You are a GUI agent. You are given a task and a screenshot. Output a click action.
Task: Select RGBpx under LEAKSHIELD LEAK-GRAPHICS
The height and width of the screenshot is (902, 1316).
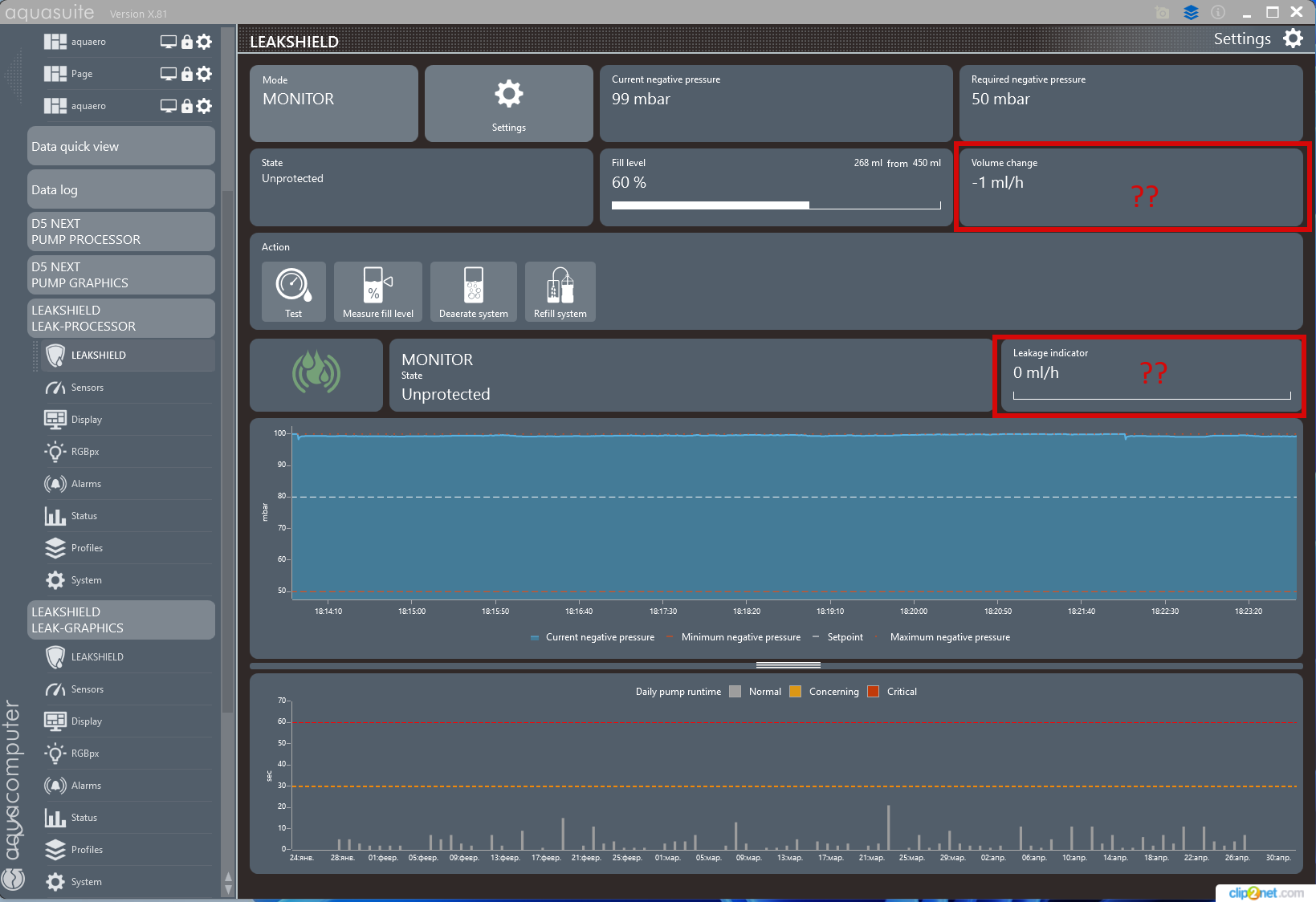85,754
